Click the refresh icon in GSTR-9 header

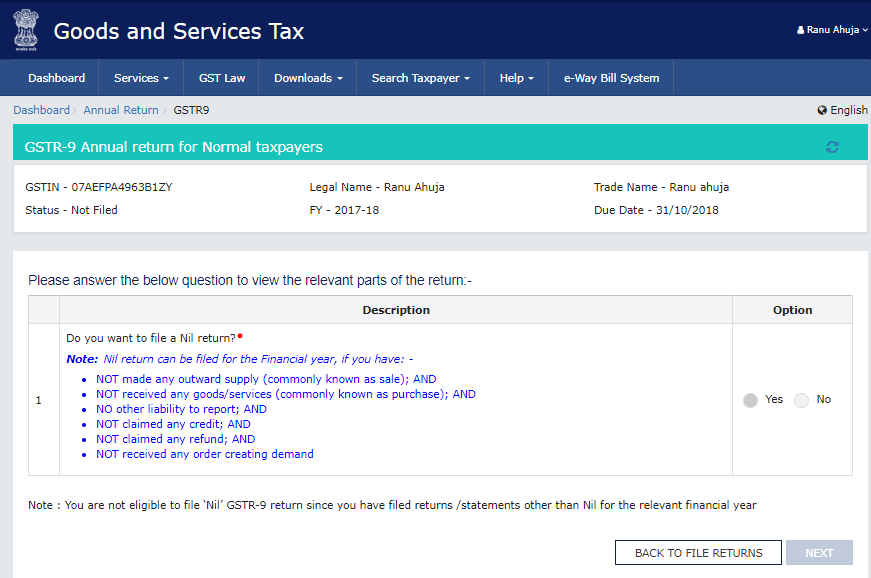[832, 147]
